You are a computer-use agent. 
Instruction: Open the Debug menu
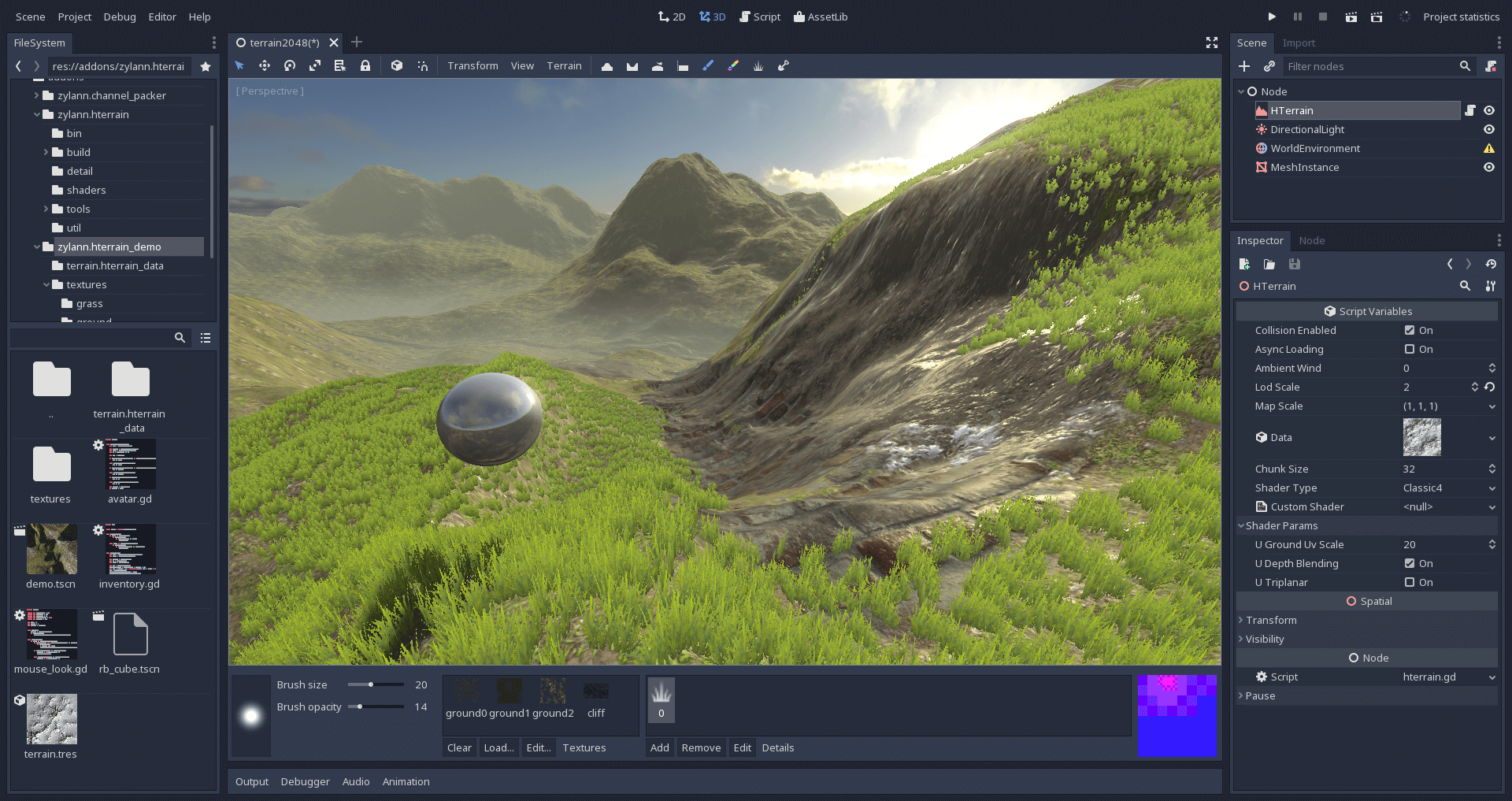pos(120,17)
